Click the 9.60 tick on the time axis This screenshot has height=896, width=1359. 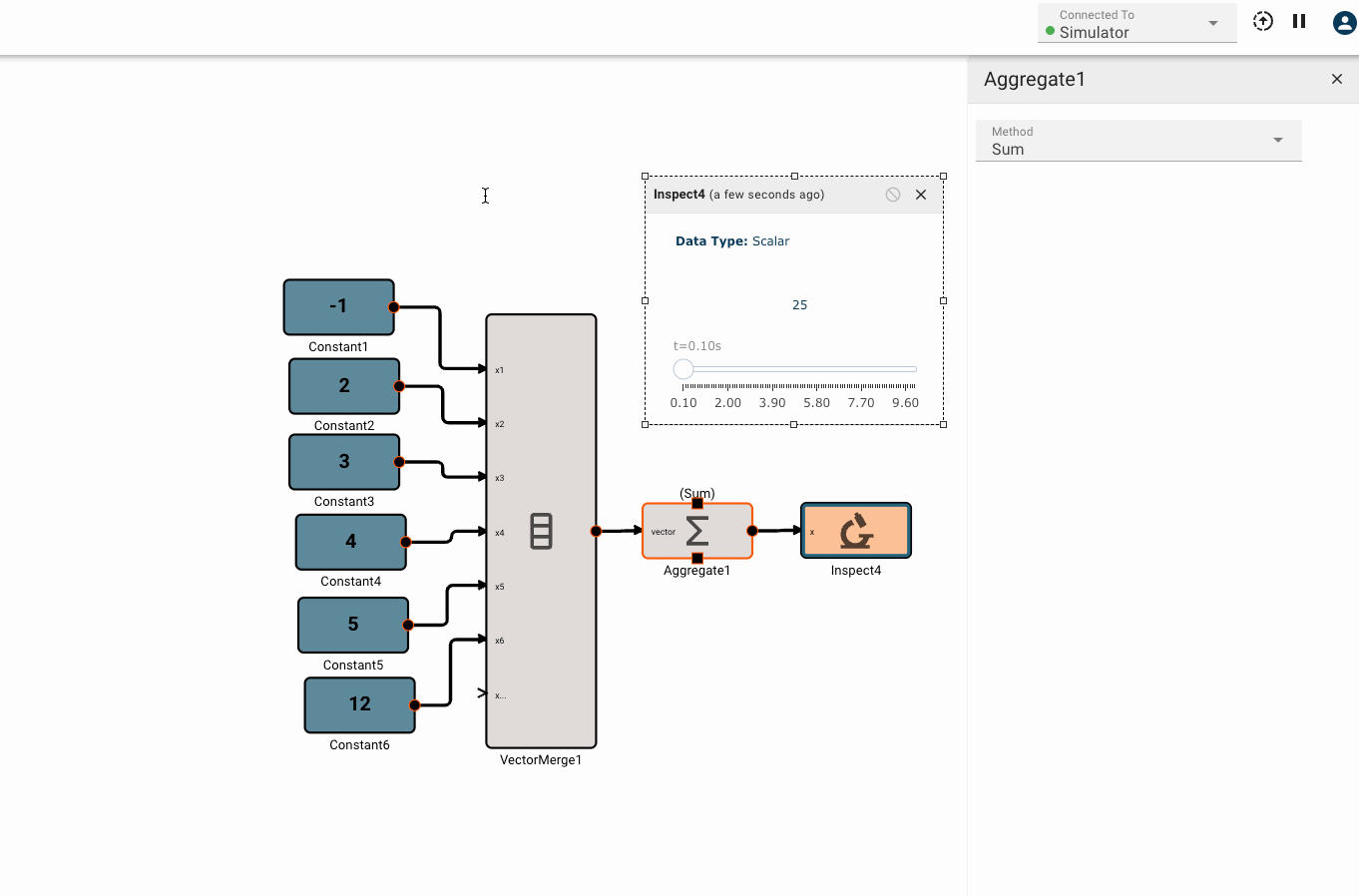click(x=905, y=403)
